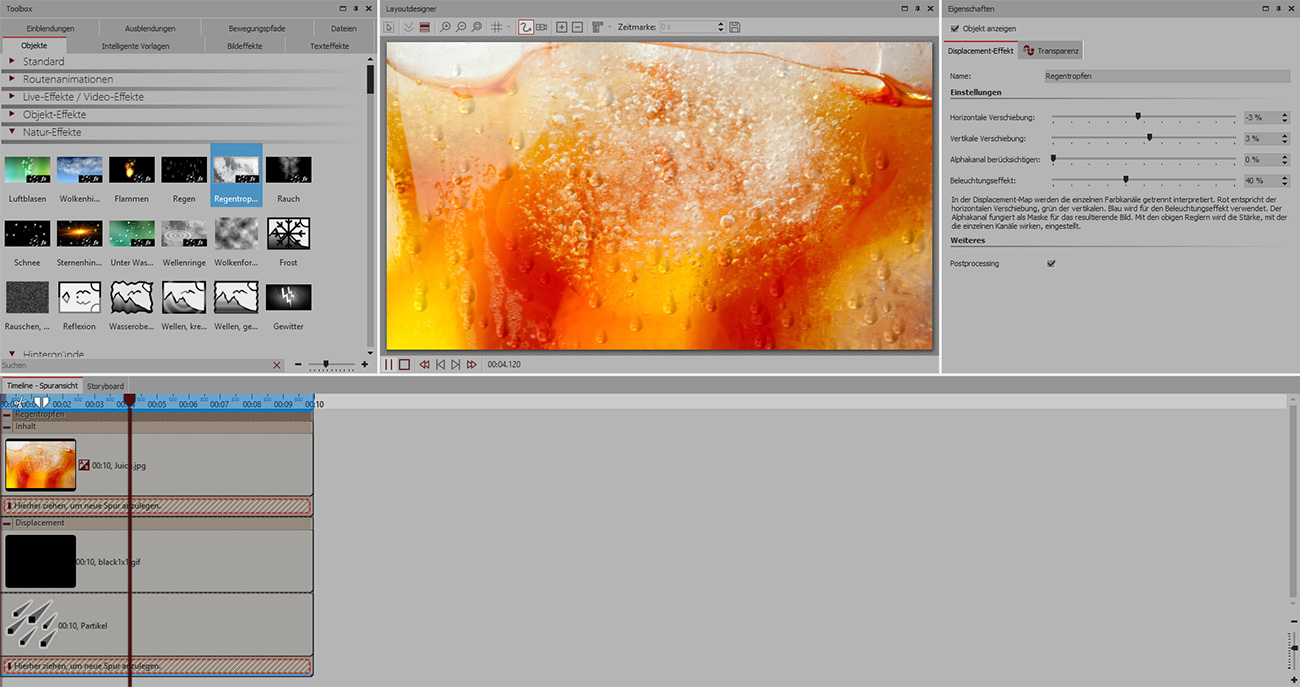This screenshot has height=687, width=1300.
Task: Collapse the Natur-Effekte category
Action: [12, 132]
